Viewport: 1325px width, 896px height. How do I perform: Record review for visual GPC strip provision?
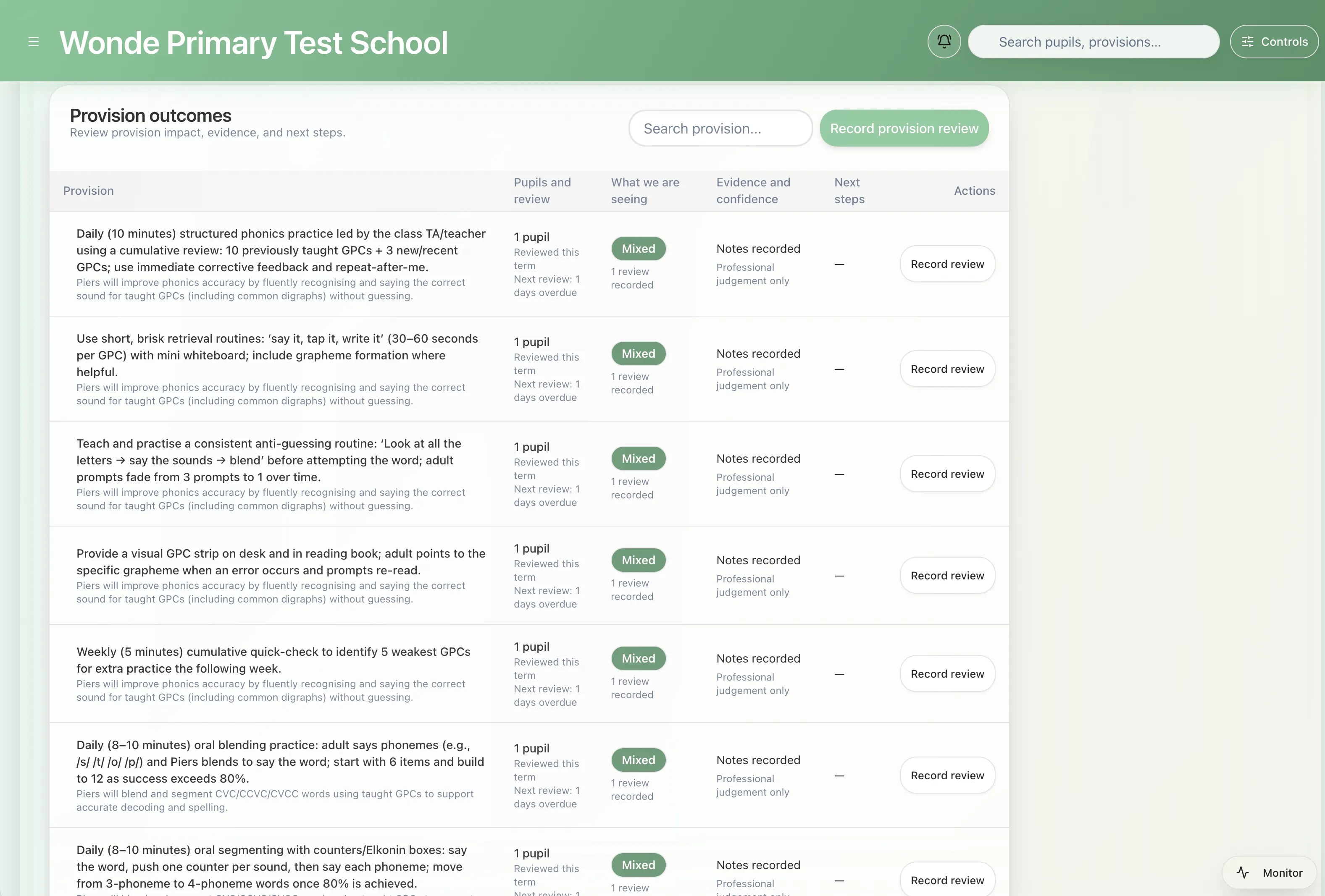point(947,576)
